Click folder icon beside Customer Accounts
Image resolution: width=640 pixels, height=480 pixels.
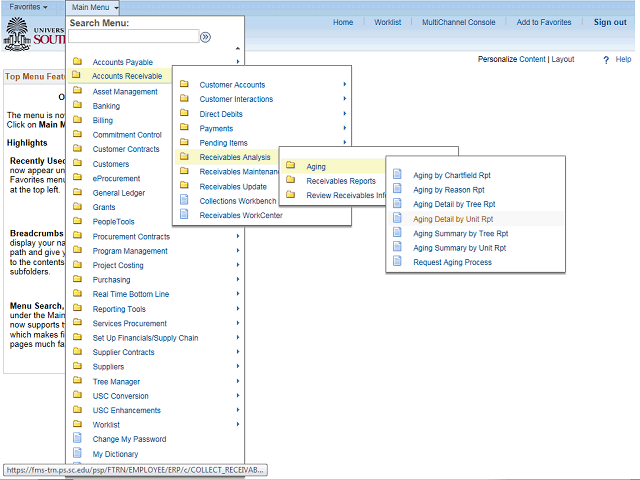tap(184, 85)
